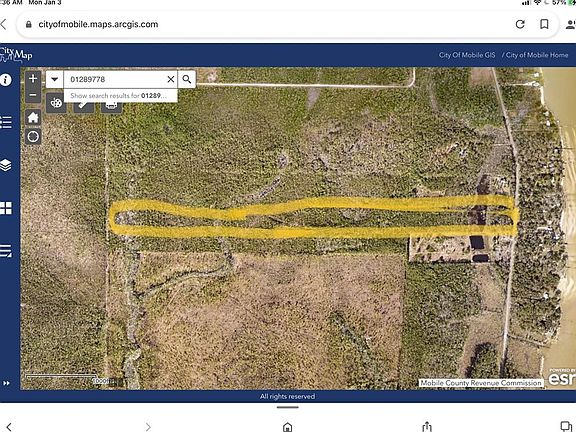Clear the search text 01289778
576x432 pixels.
click(x=171, y=79)
